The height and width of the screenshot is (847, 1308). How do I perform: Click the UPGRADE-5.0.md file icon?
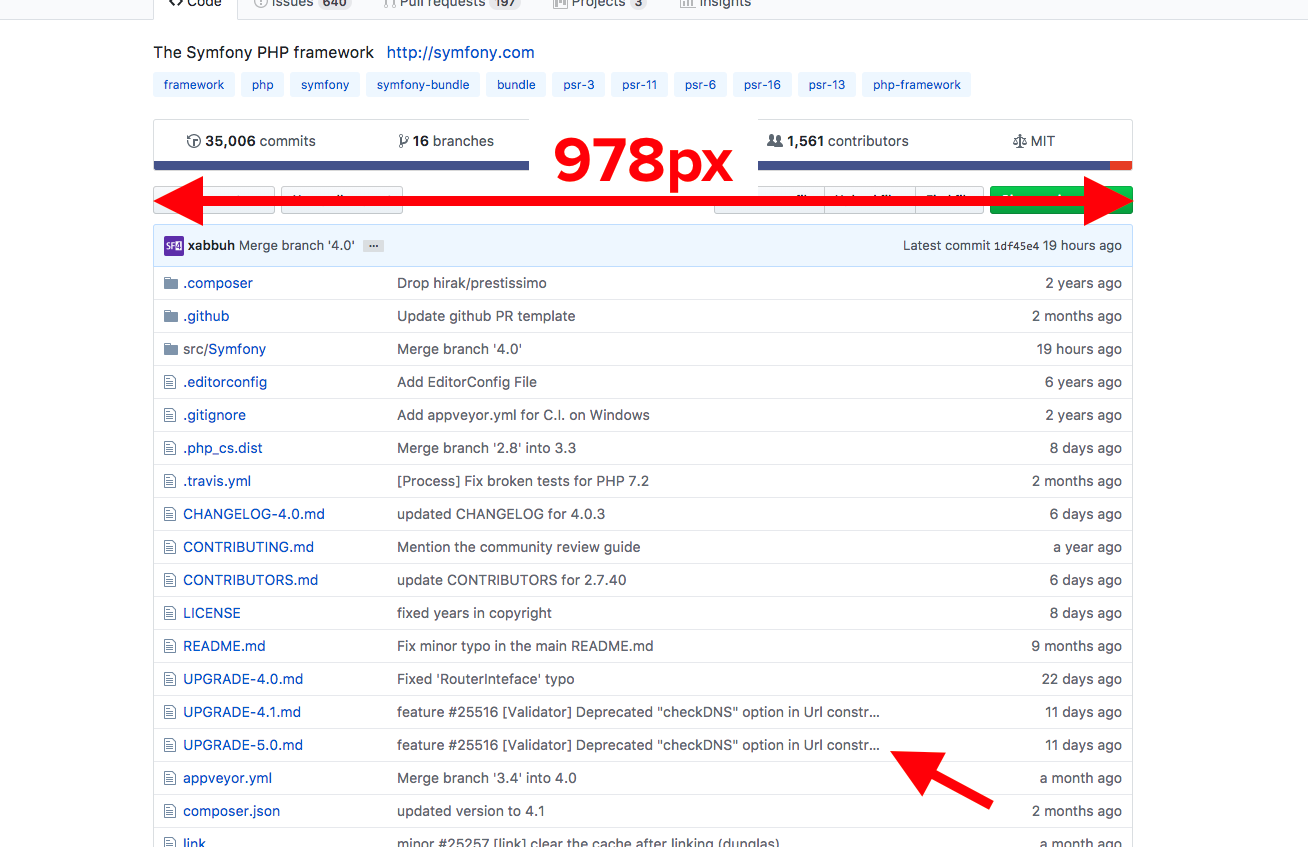coord(170,745)
